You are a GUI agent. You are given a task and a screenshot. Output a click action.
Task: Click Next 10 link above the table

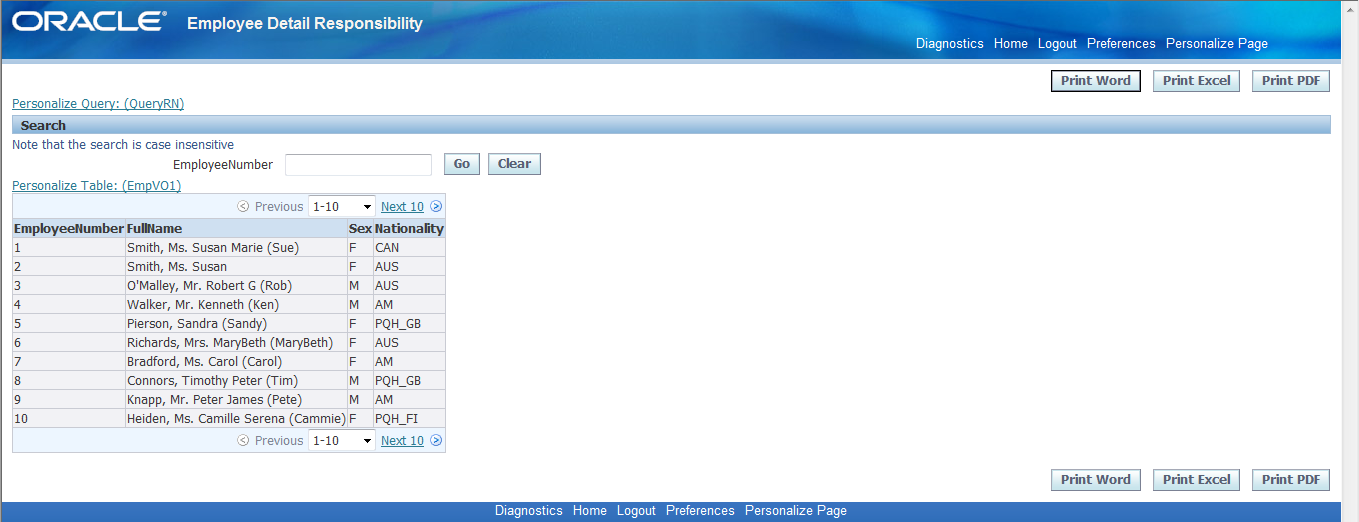tap(402, 207)
